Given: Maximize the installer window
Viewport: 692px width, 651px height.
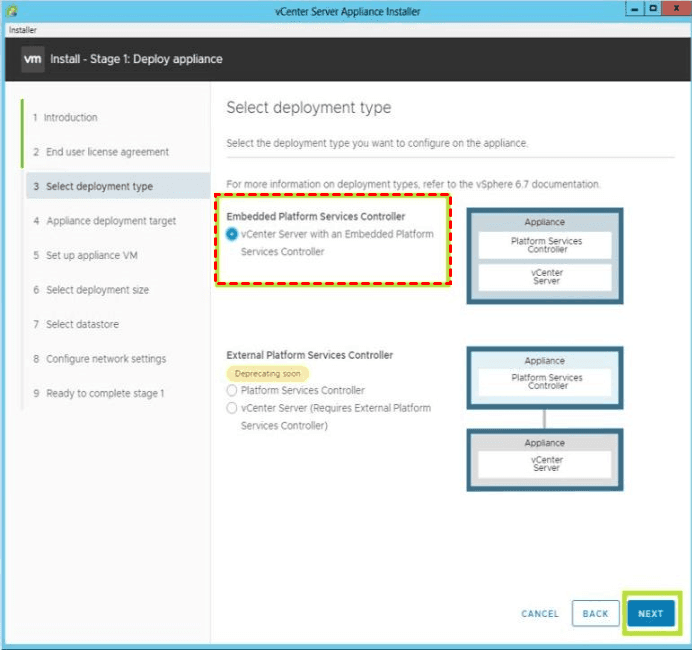Looking at the screenshot, I should (x=653, y=9).
